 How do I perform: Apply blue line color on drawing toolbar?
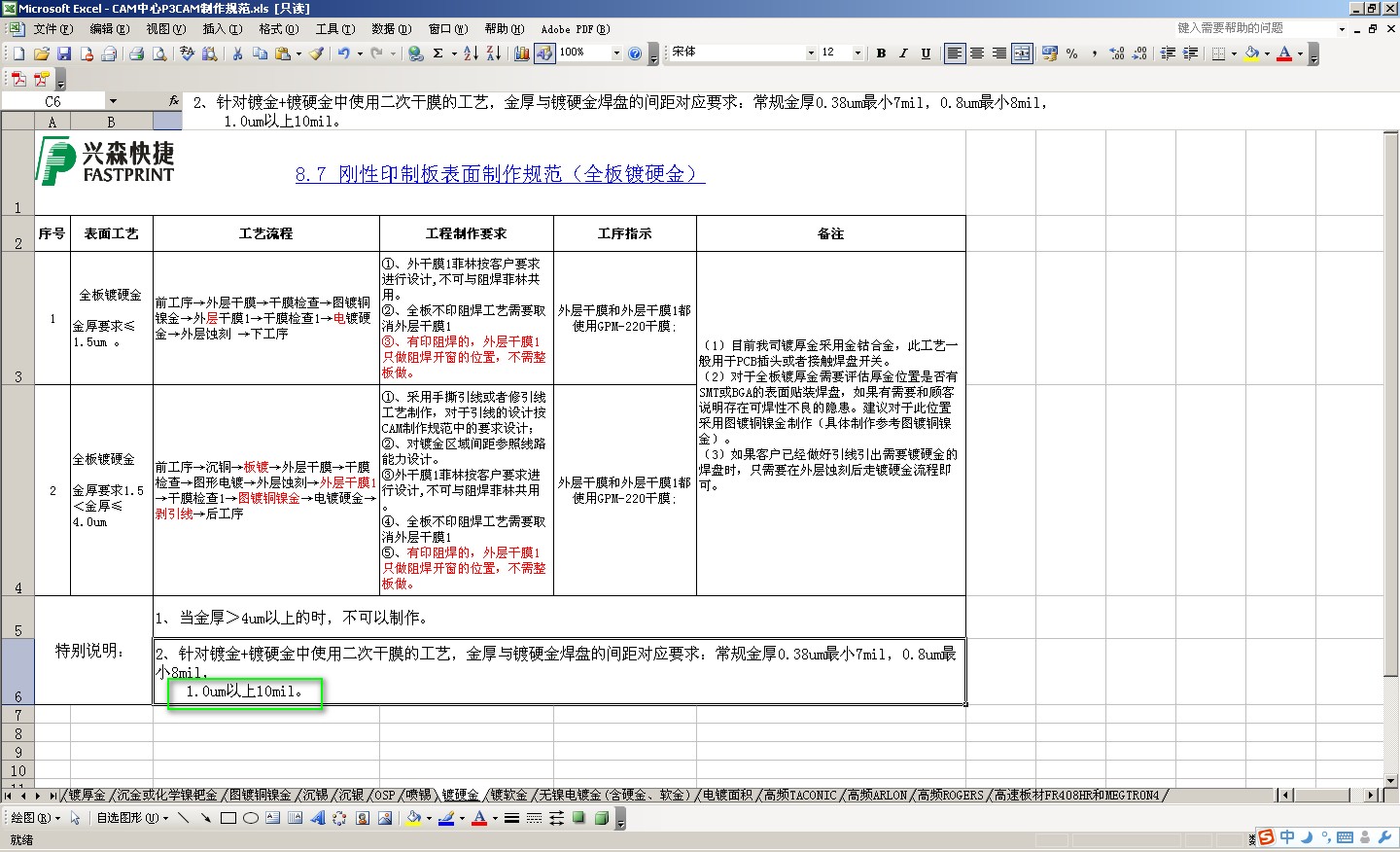tap(446, 818)
